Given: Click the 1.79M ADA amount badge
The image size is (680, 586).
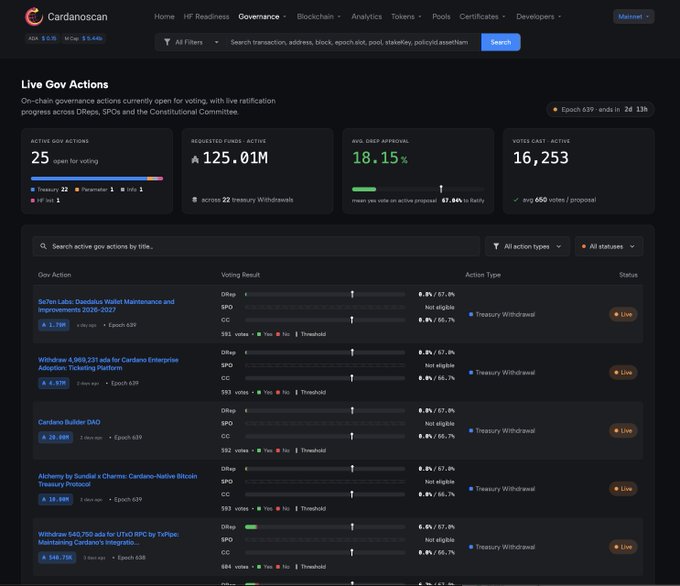Looking at the screenshot, I should [x=54, y=325].
